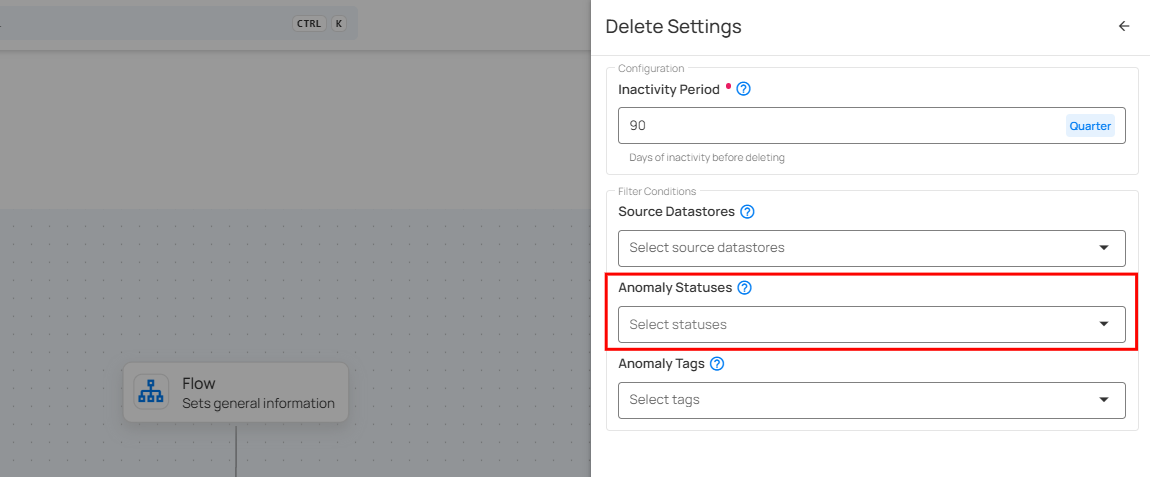Select the Quarter preset chip
The image size is (1150, 477).
pos(1090,126)
